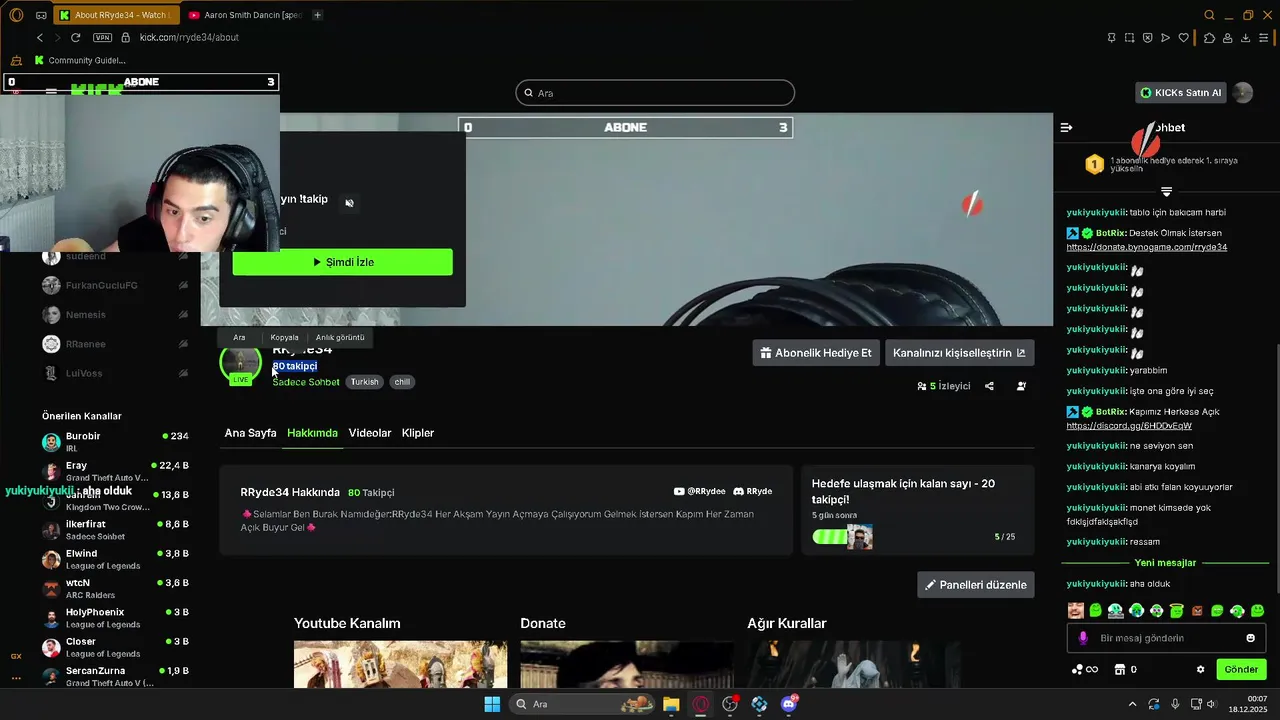Click the KICKs Satın Al button
This screenshot has width=1280, height=720.
click(1181, 93)
